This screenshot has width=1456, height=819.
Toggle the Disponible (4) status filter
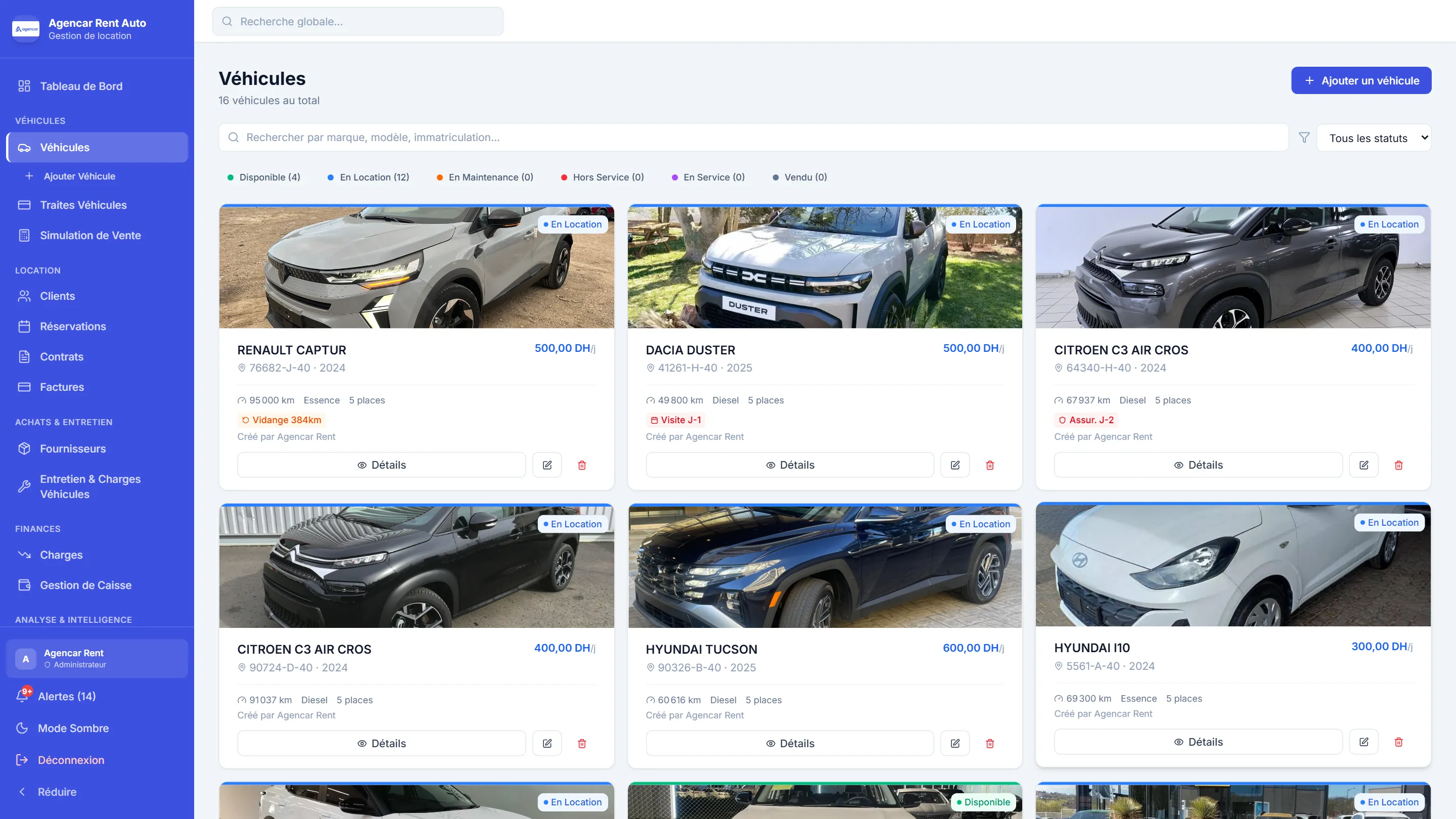pyautogui.click(x=263, y=177)
